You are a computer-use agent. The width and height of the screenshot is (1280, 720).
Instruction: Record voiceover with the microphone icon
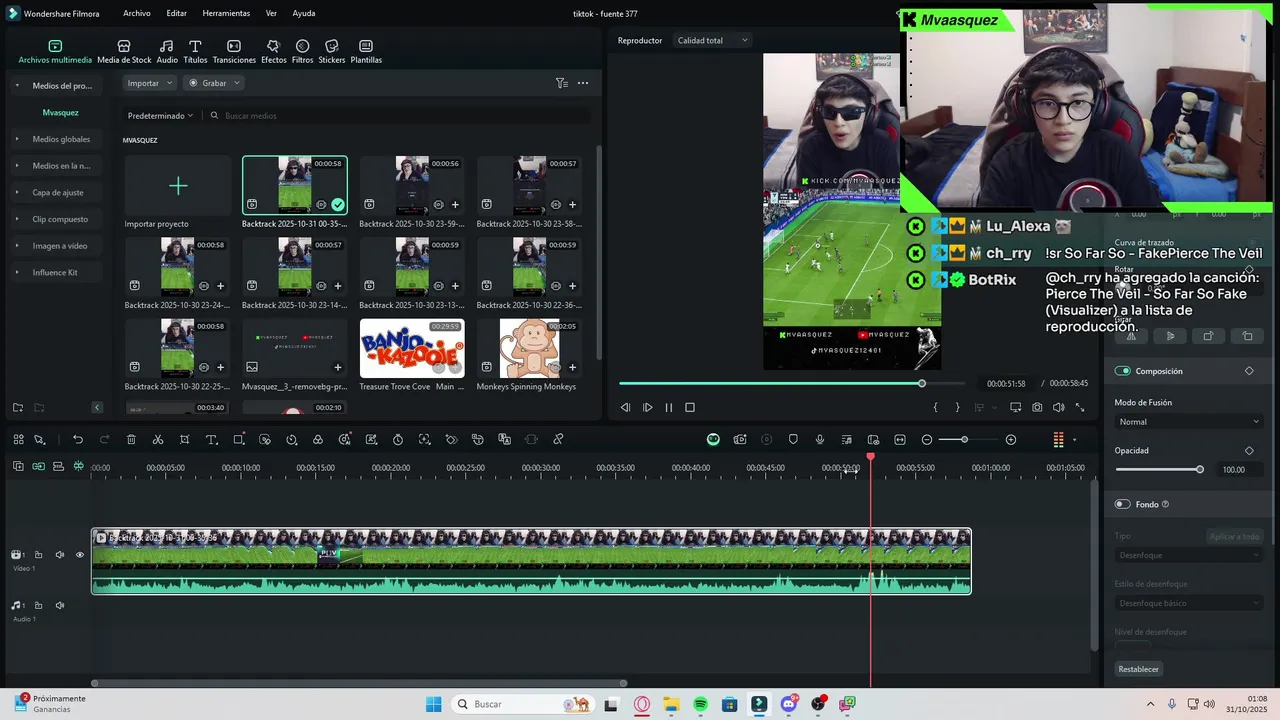820,439
